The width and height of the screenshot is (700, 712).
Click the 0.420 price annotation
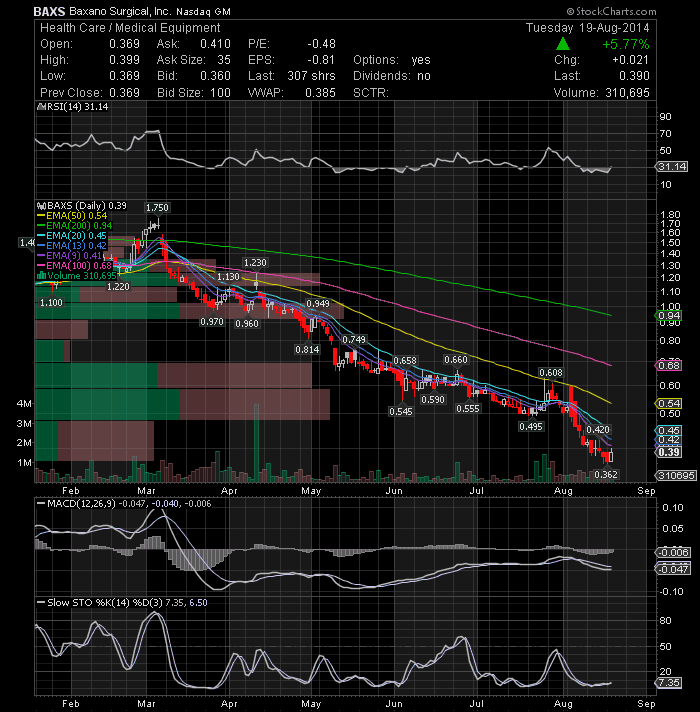(598, 430)
